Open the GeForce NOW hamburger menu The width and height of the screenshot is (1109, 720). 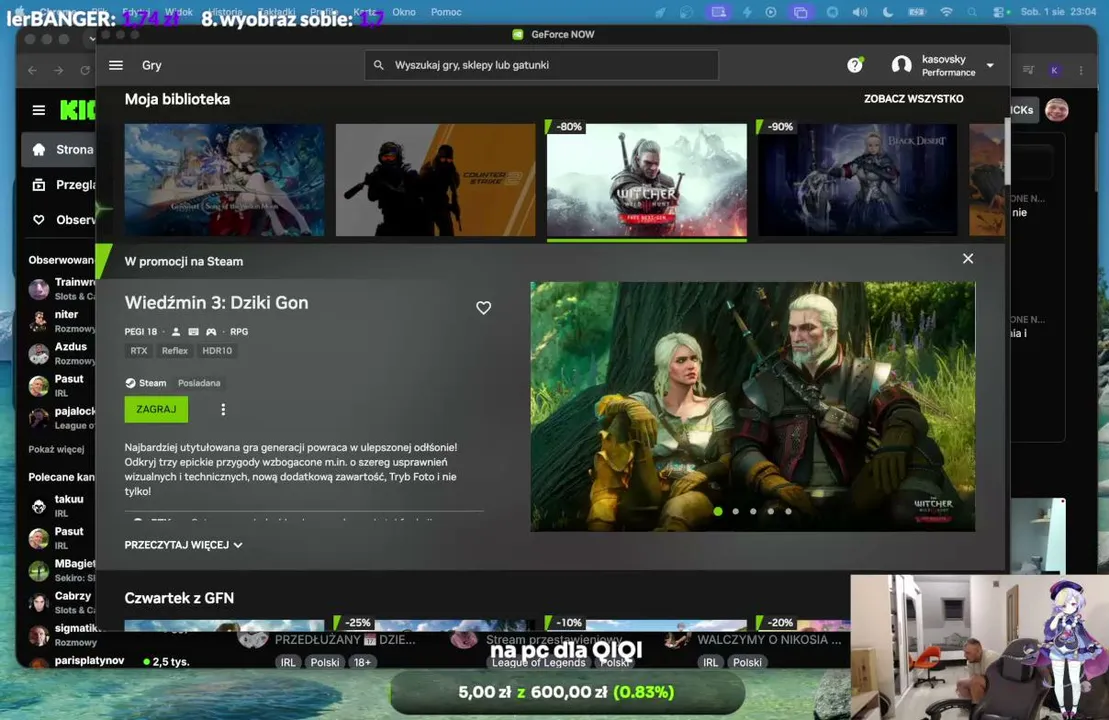tap(116, 65)
